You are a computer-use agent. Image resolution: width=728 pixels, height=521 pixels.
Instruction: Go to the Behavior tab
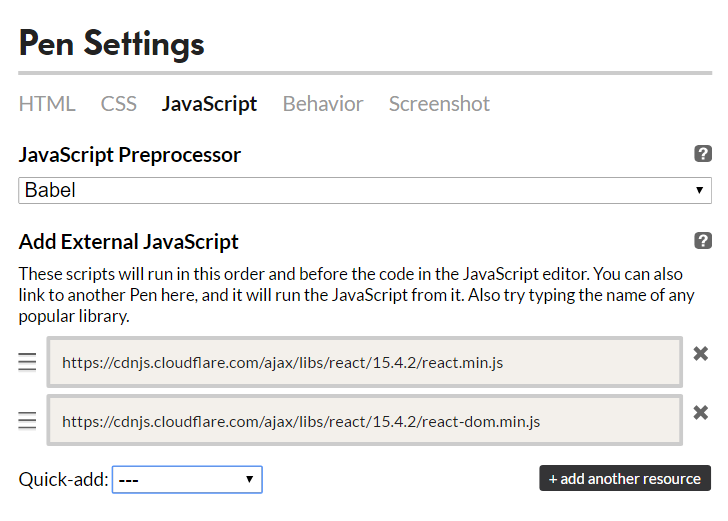coord(323,104)
